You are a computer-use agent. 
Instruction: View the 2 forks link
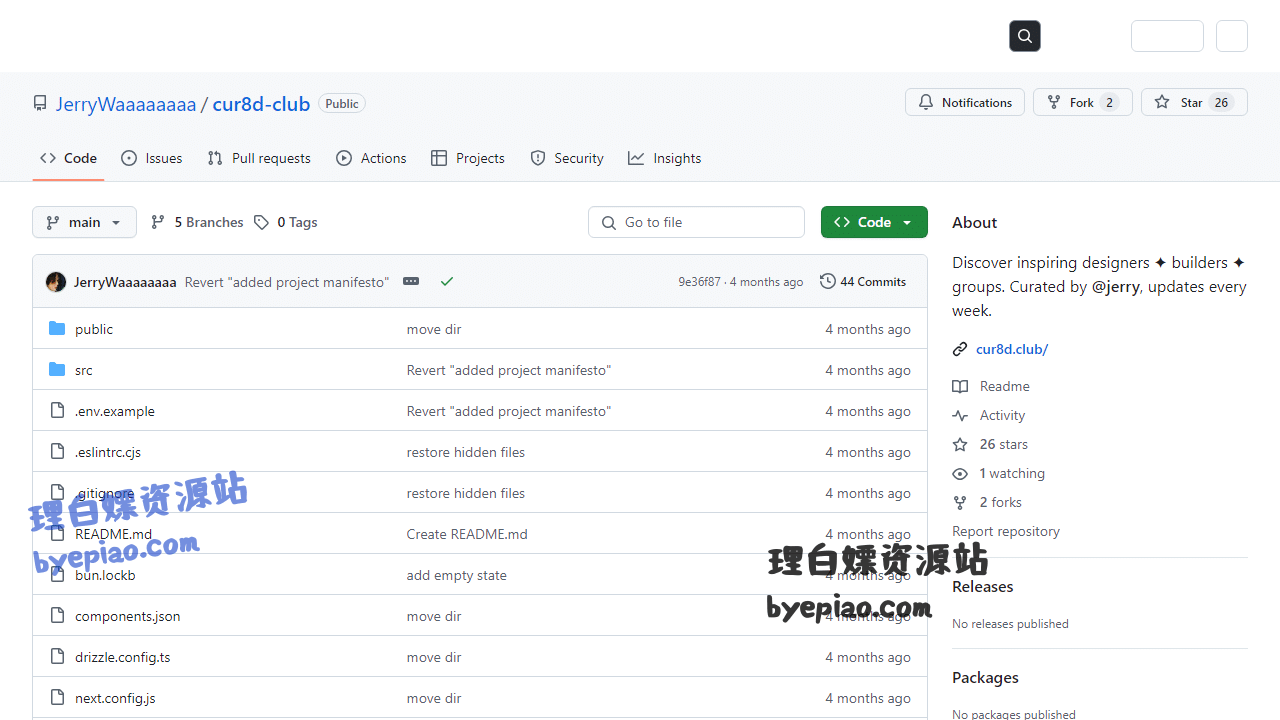tap(1001, 502)
